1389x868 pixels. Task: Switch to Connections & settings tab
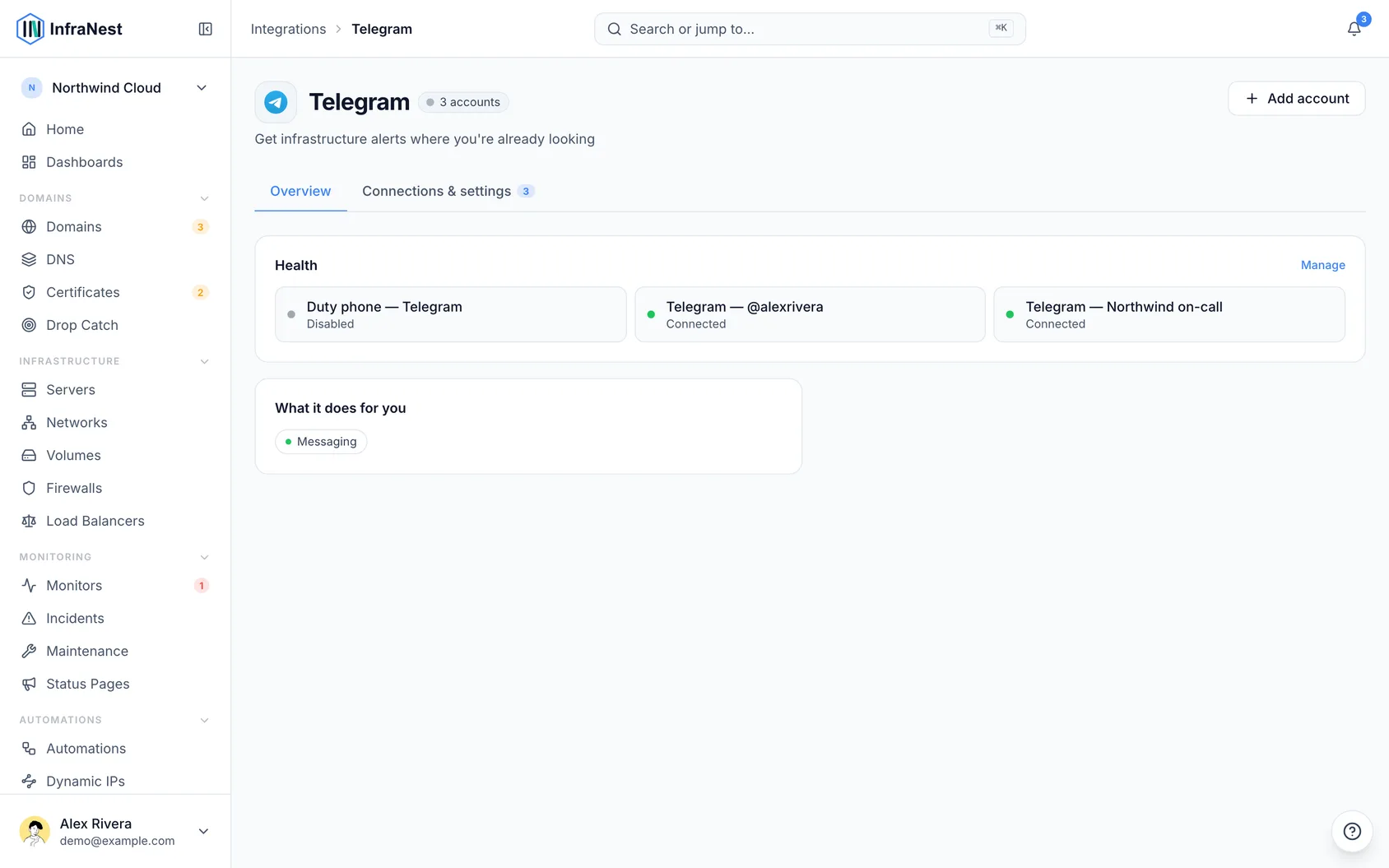[x=448, y=191]
